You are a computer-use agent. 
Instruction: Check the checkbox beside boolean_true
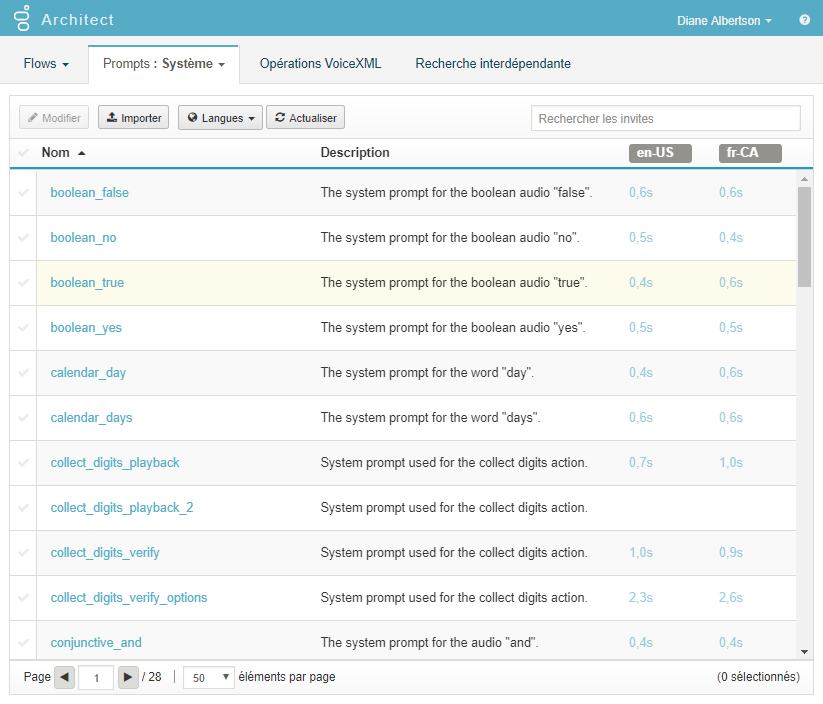pos(22,282)
